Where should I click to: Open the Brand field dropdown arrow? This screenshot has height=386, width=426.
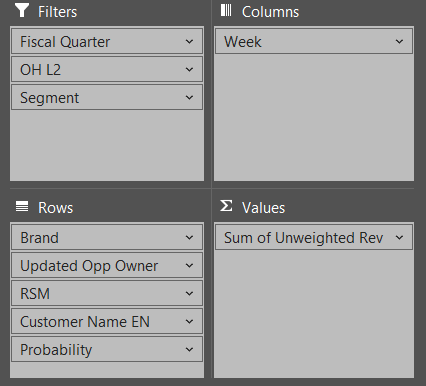189,238
